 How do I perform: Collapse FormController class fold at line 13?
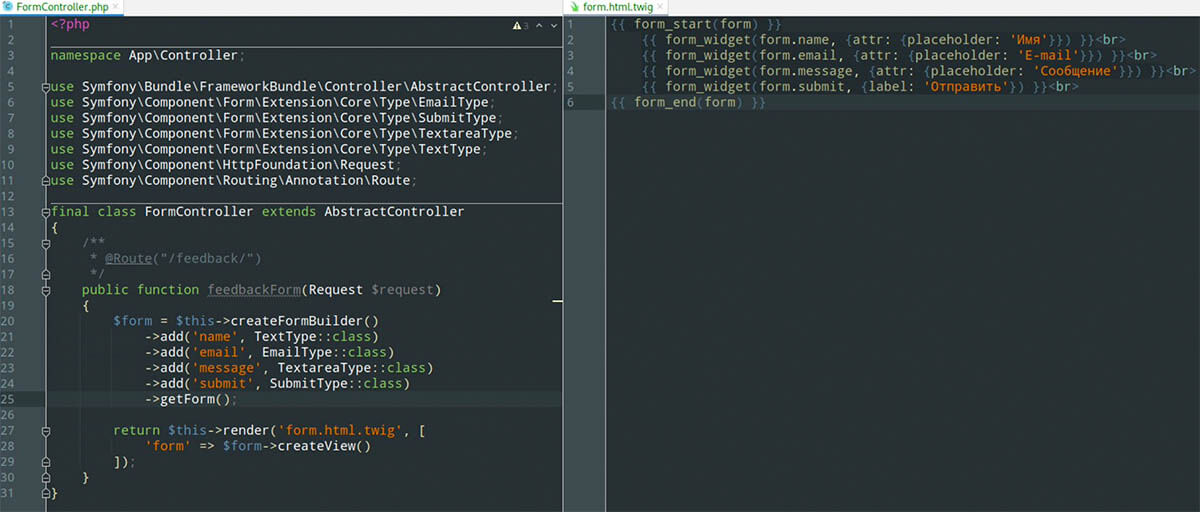(x=46, y=212)
